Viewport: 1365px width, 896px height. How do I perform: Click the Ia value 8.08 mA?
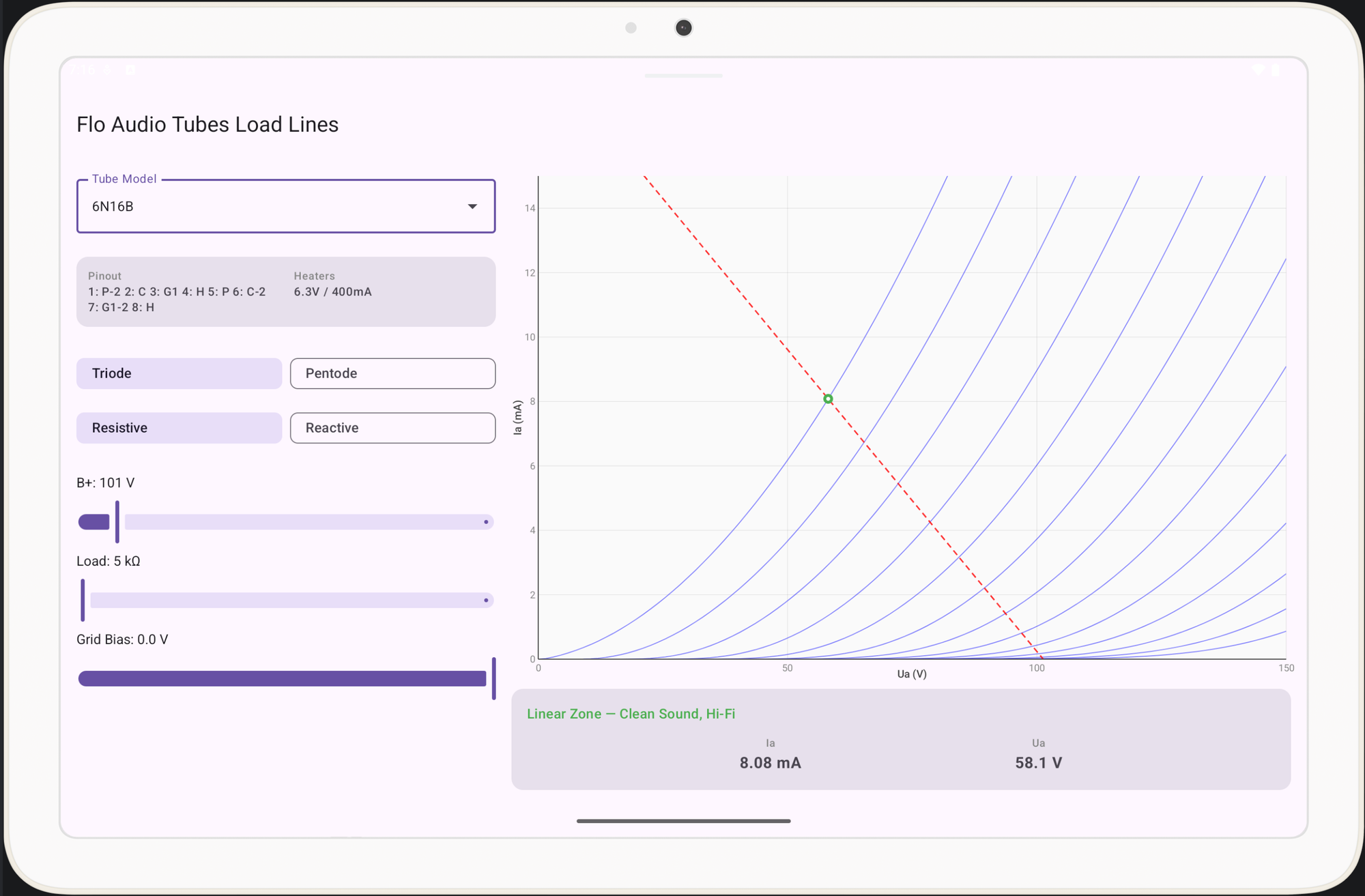pyautogui.click(x=771, y=763)
